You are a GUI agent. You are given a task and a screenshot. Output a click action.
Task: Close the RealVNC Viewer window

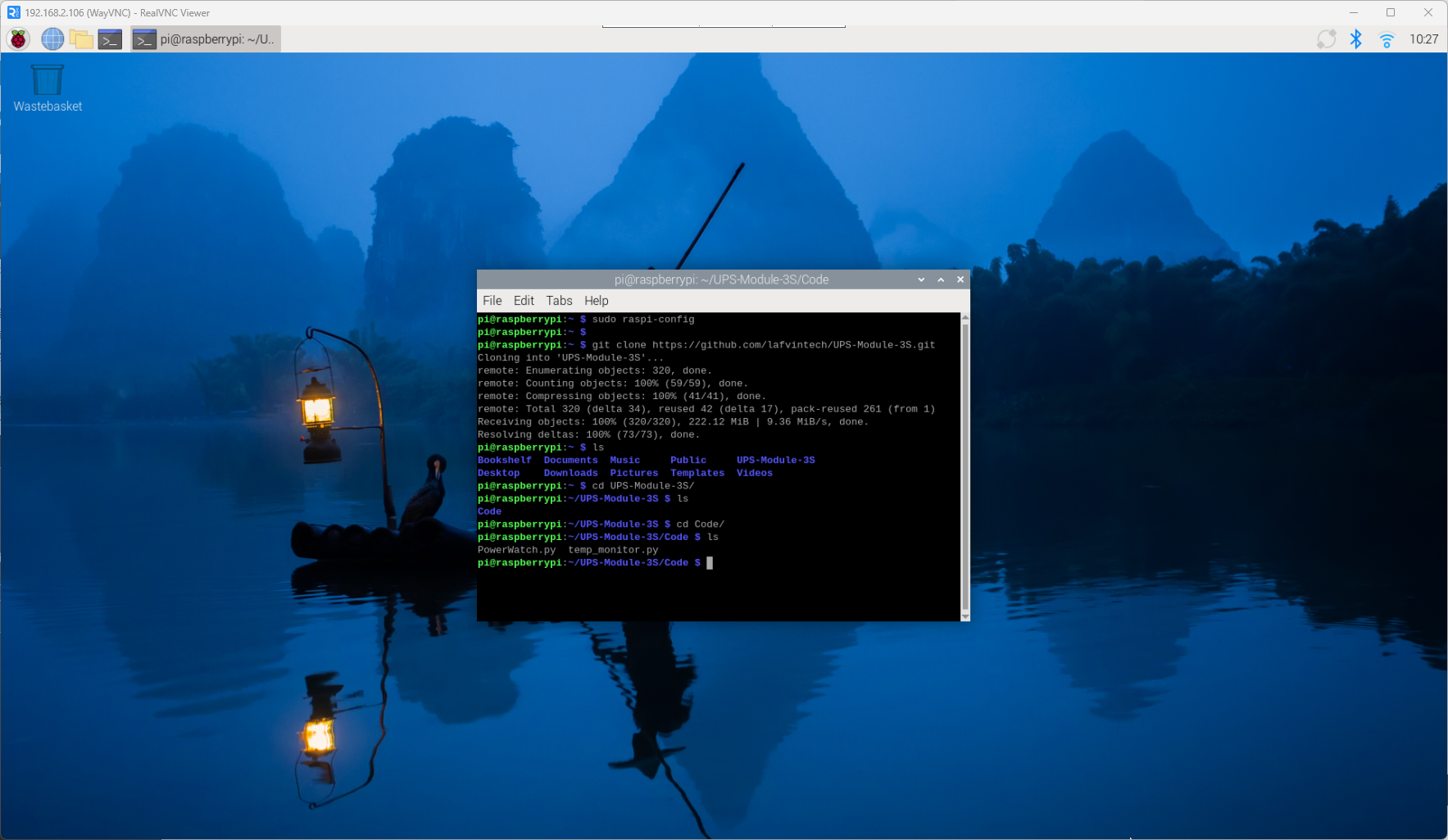(1428, 12)
